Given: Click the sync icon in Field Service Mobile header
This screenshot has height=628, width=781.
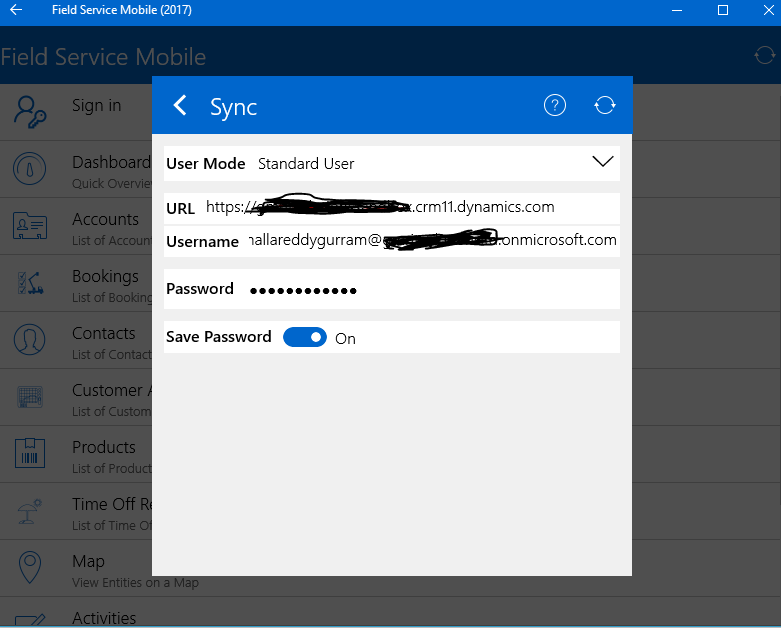Looking at the screenshot, I should [x=764, y=56].
